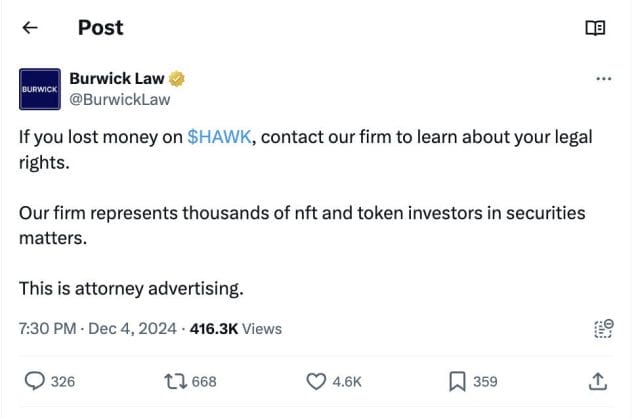Image resolution: width=640 pixels, height=418 pixels.
Task: Open the @BurwickLaw handle
Action: coord(120,100)
